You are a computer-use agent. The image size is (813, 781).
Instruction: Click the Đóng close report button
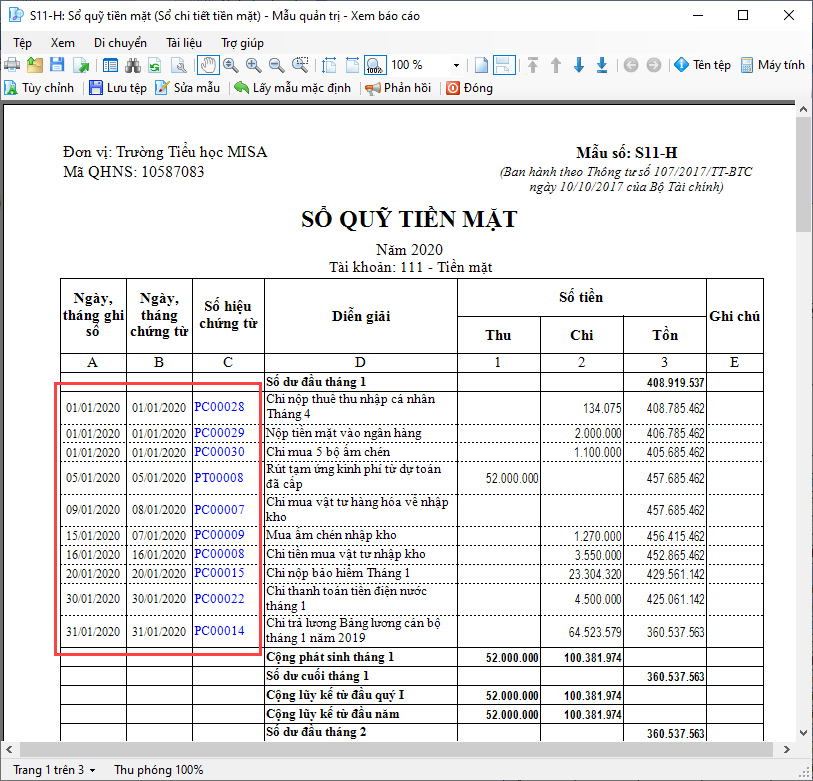(469, 88)
